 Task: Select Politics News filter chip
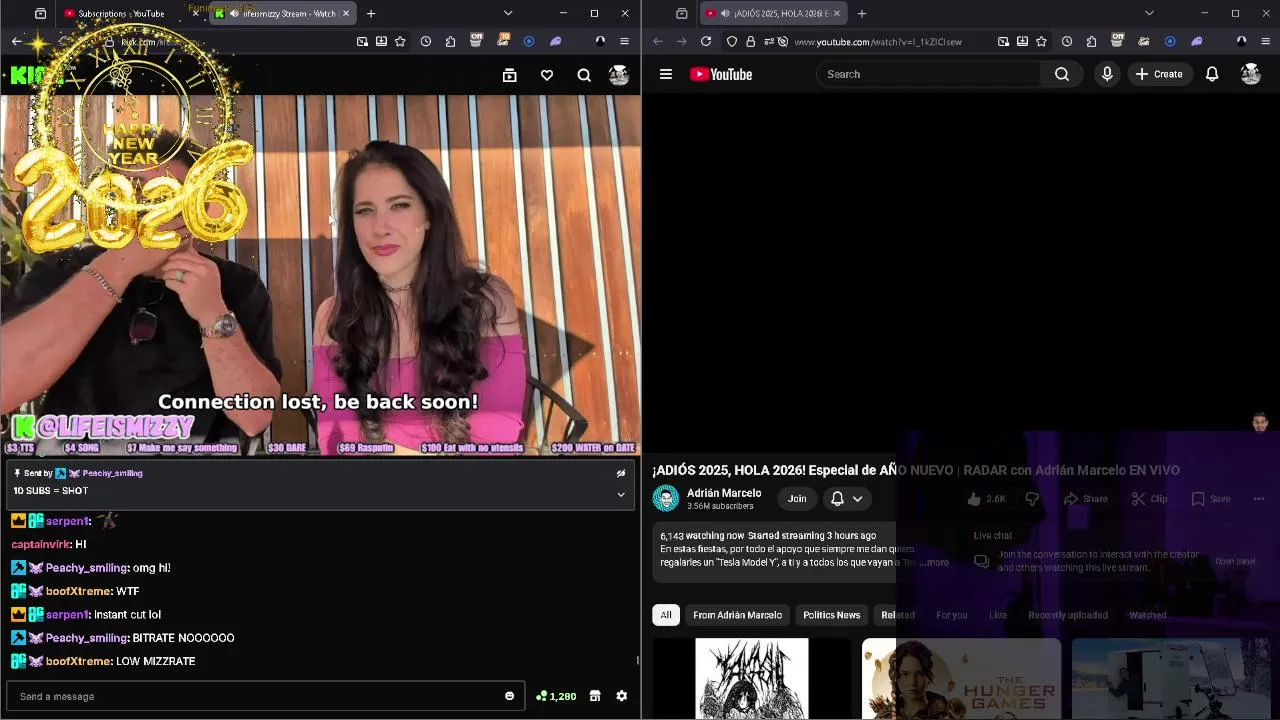click(831, 615)
